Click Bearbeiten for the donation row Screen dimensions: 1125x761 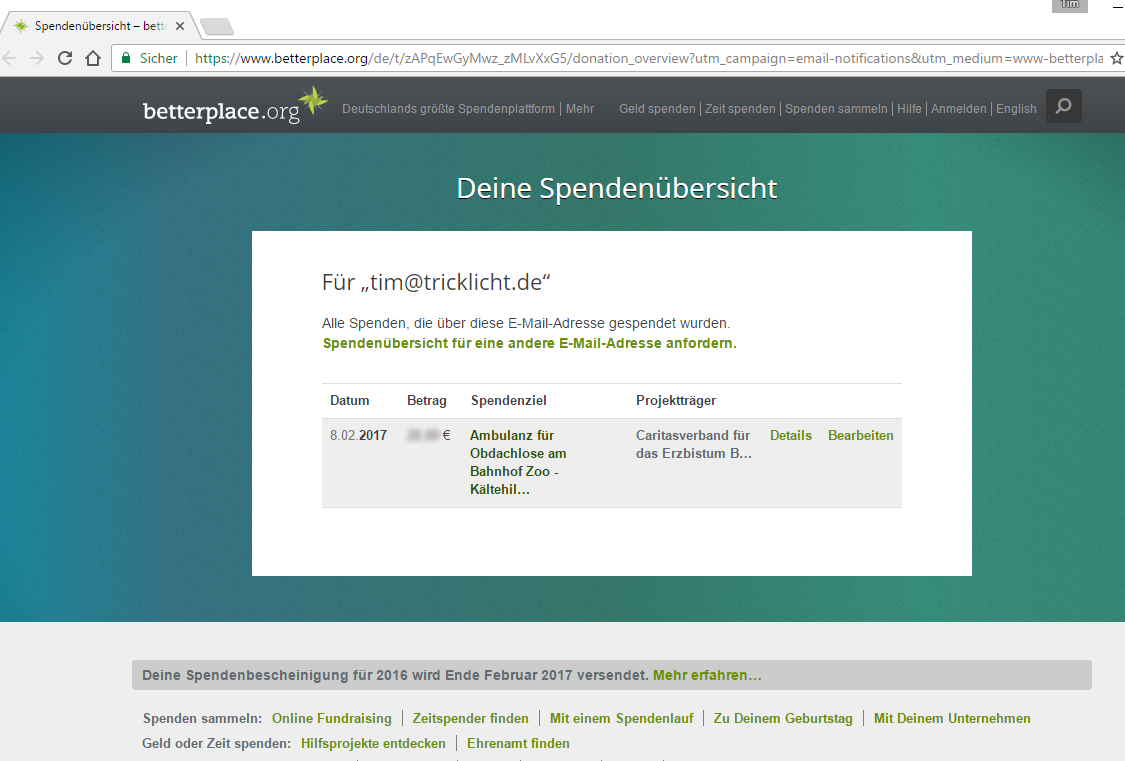click(x=860, y=435)
